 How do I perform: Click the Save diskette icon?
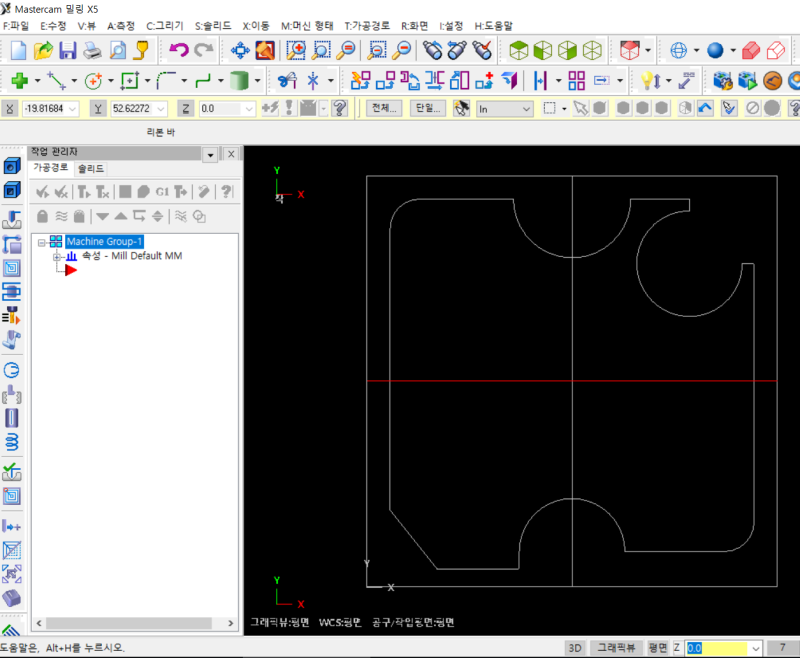(x=67, y=49)
